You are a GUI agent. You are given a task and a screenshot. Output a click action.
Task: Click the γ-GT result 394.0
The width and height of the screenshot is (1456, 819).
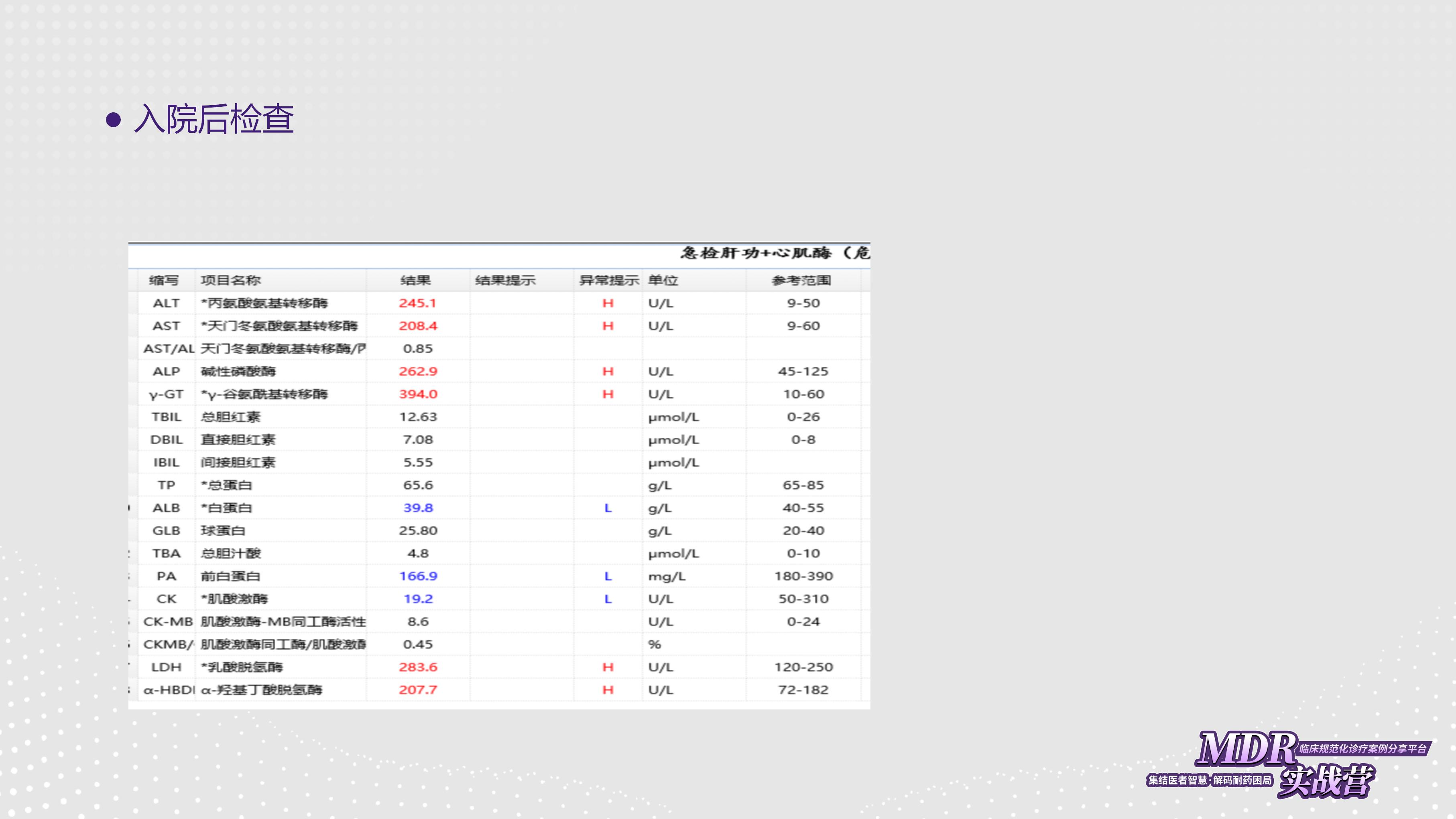tap(418, 394)
